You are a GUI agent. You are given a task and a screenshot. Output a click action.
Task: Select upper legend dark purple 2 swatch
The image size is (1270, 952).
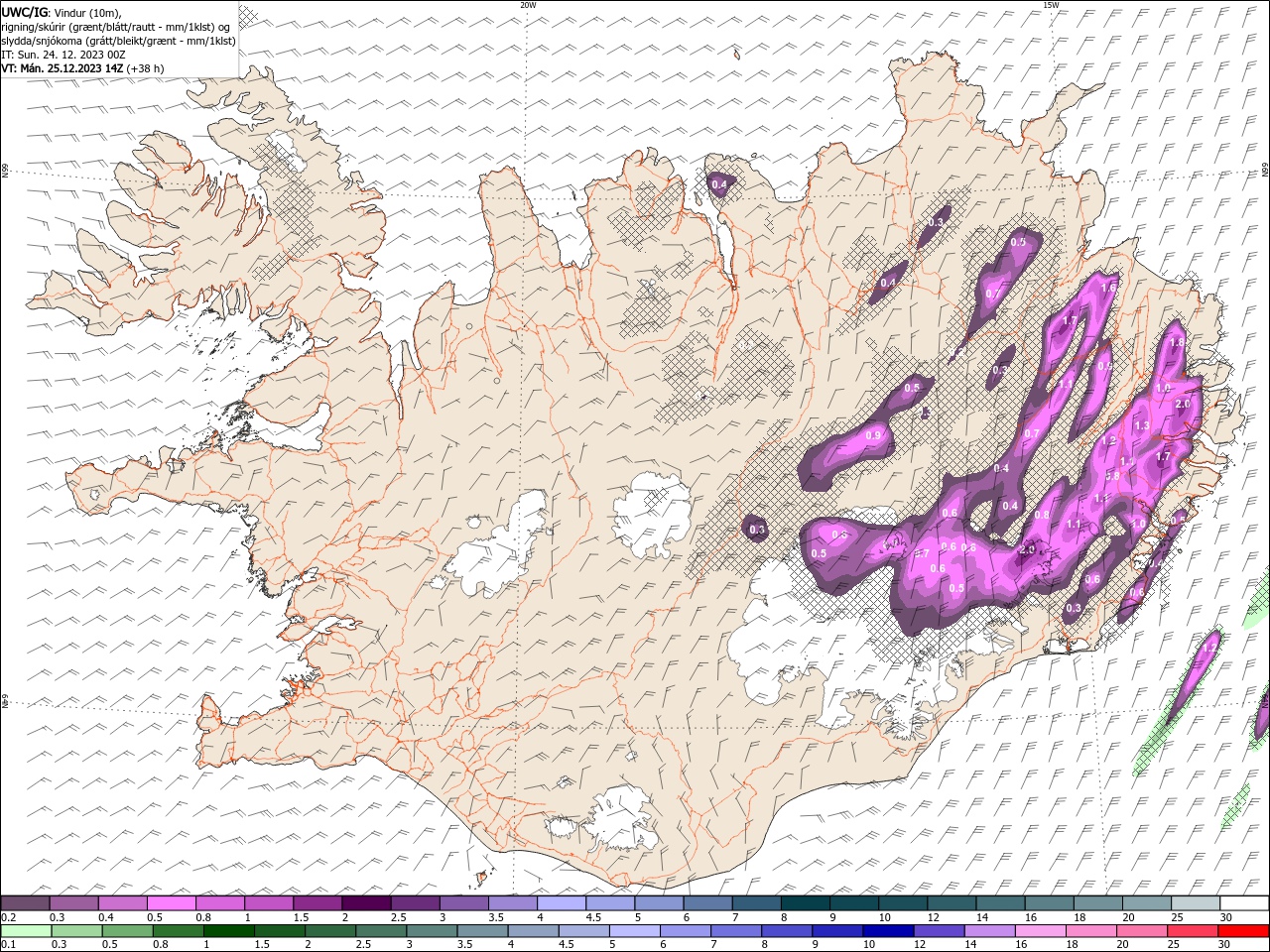tap(366, 903)
